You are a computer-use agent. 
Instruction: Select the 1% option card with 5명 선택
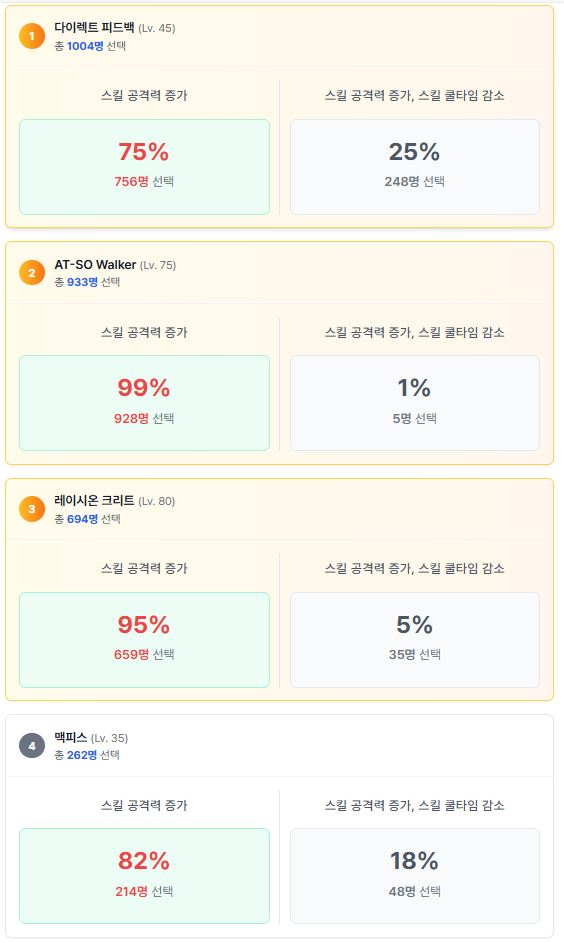pyautogui.click(x=415, y=403)
